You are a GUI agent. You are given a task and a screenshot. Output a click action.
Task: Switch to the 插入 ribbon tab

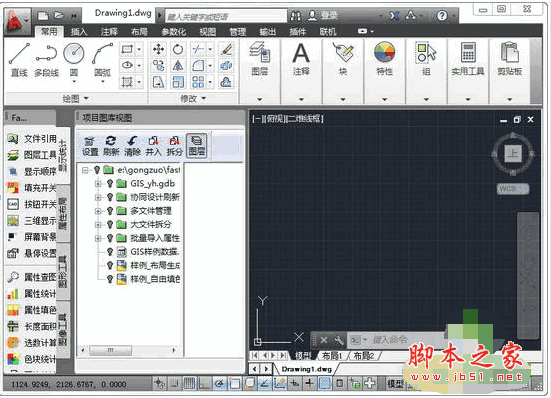[x=79, y=32]
